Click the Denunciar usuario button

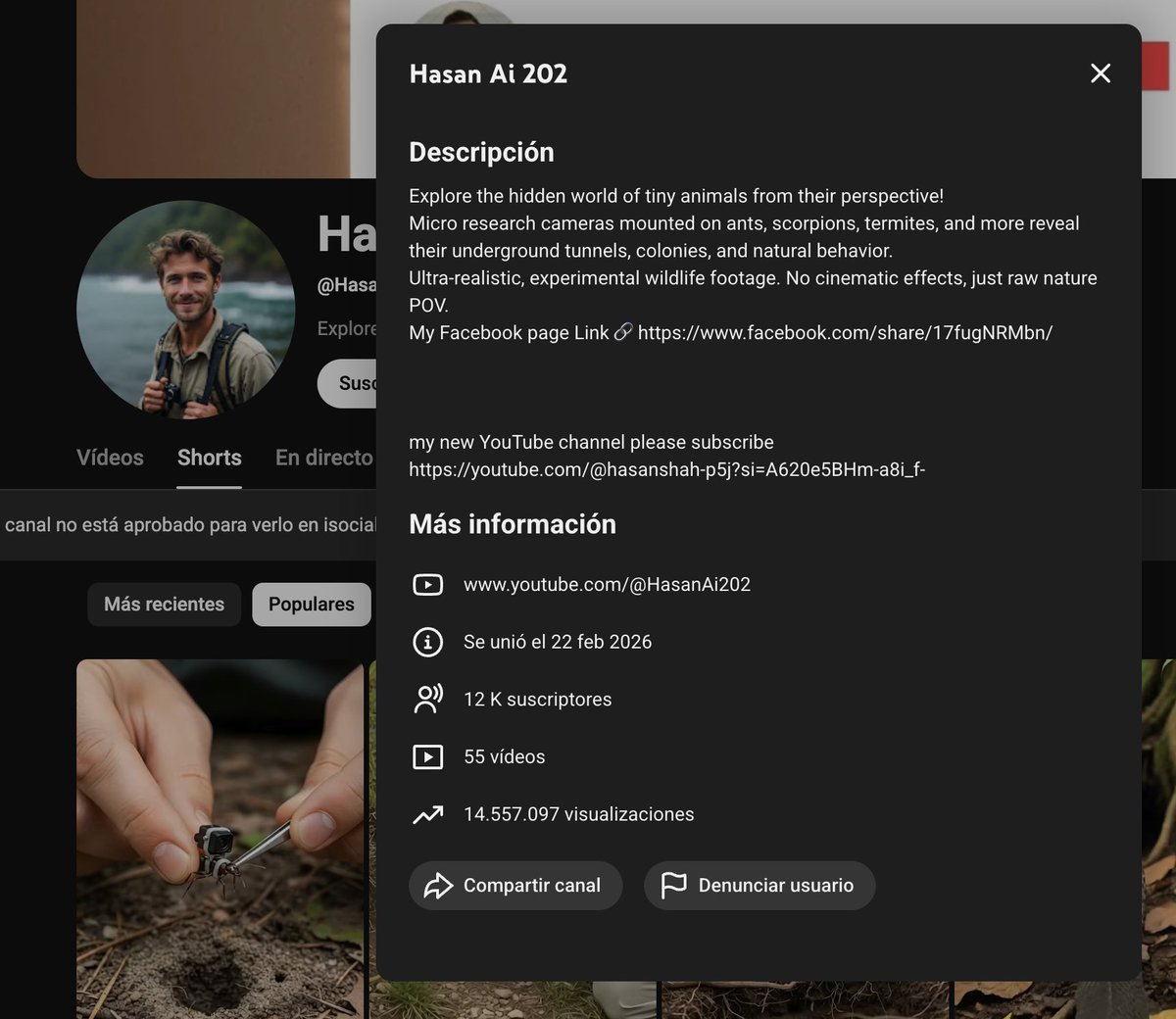[x=759, y=886]
